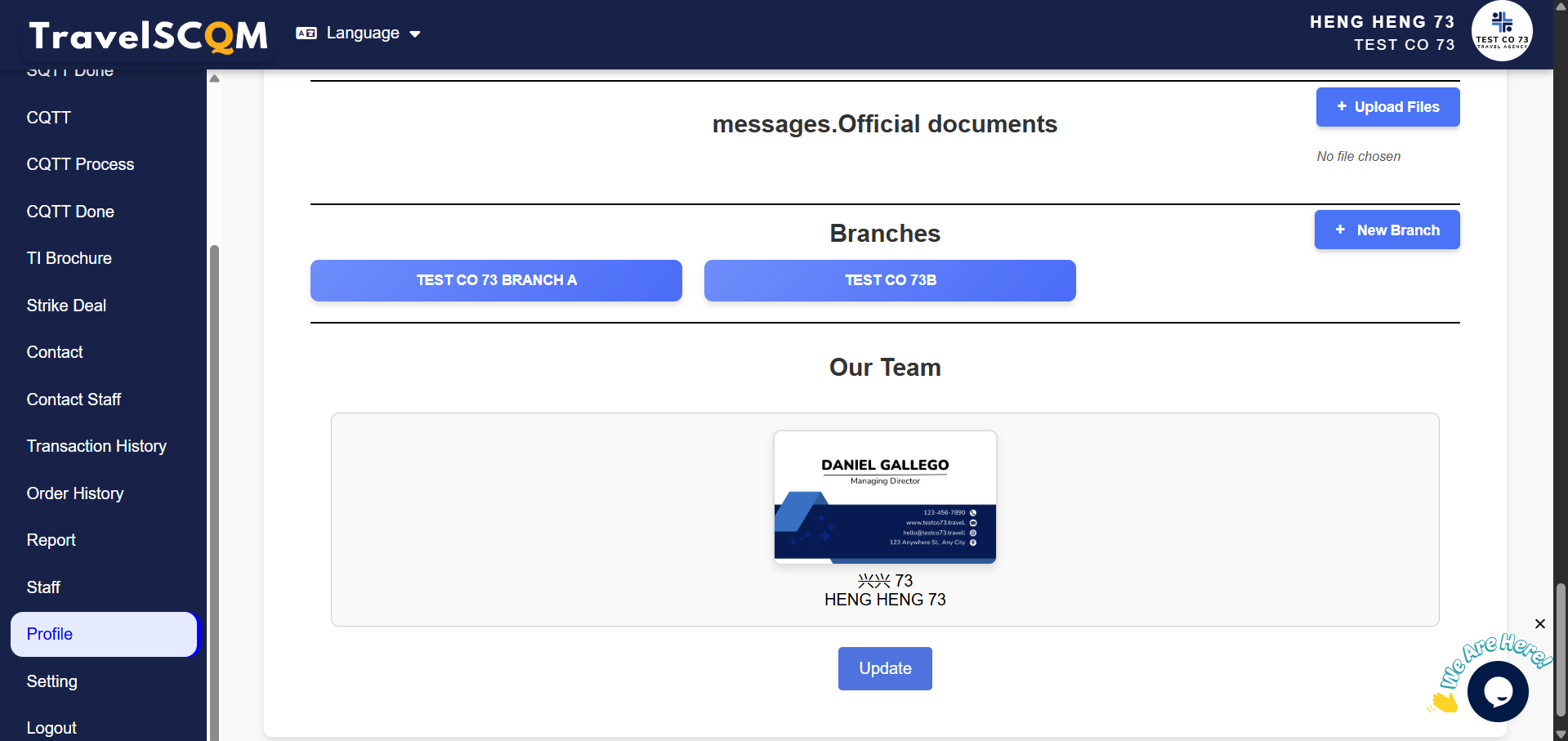Click the TEST CO 73 profile avatar

(x=1501, y=32)
